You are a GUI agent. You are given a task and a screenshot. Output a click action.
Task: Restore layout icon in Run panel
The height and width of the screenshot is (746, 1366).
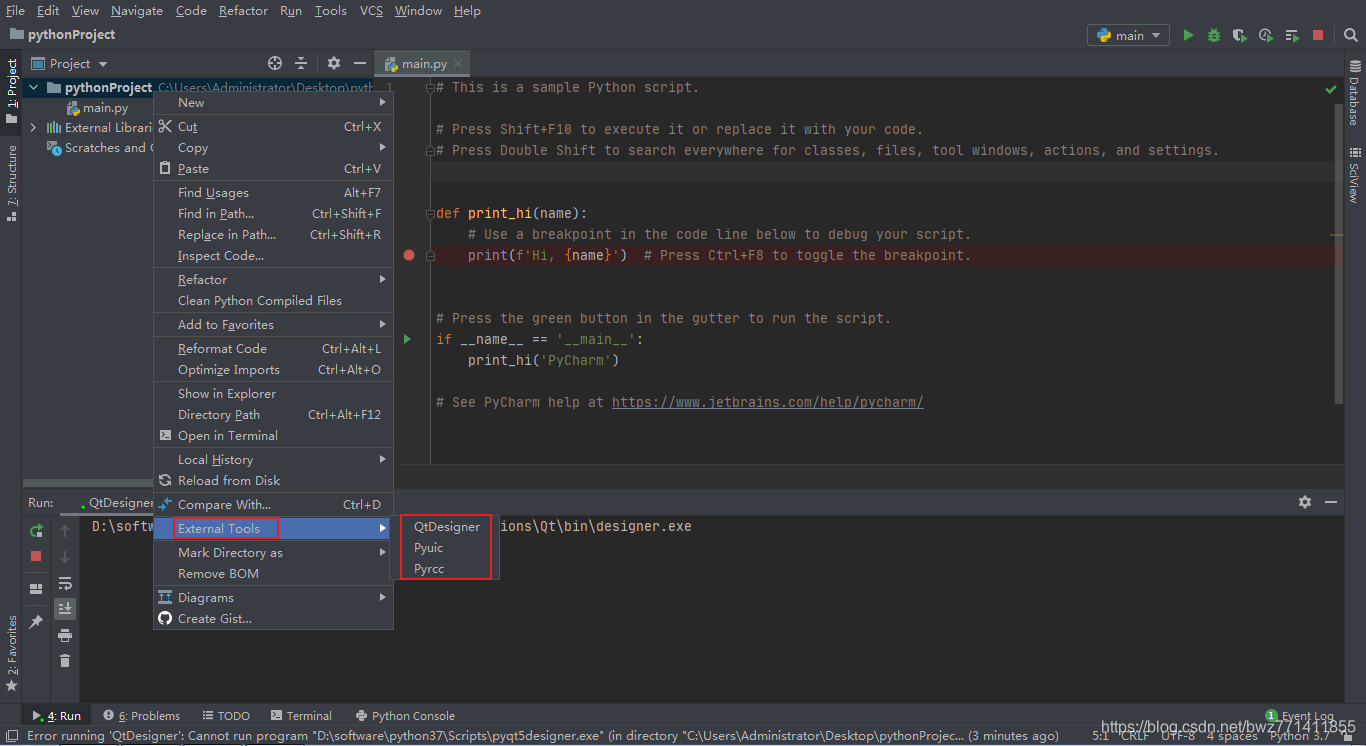click(36, 589)
